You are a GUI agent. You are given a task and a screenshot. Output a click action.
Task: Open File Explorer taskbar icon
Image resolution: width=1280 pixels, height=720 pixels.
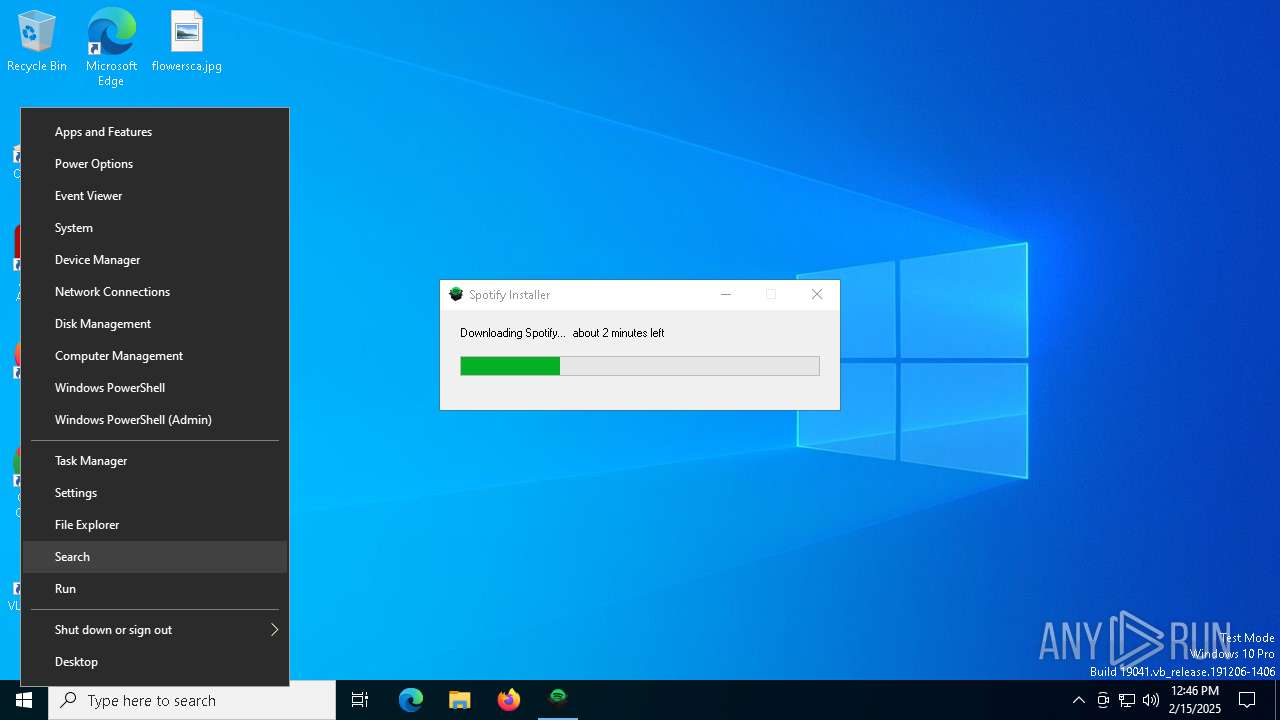[x=460, y=700]
